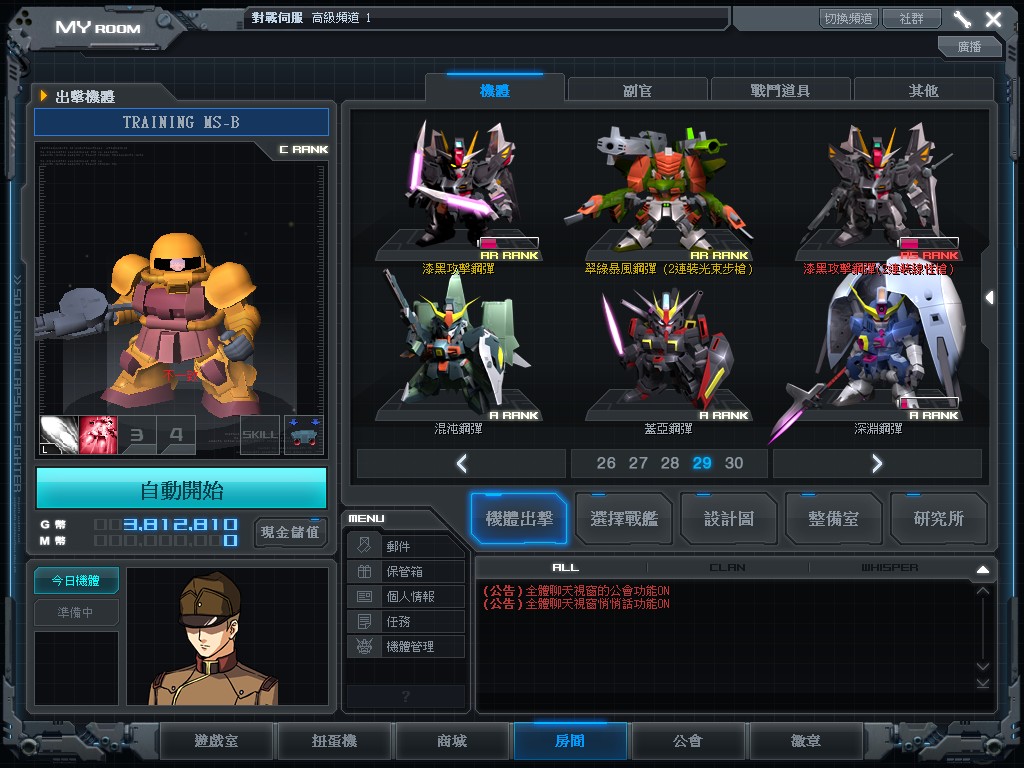Viewport: 1024px width, 768px height.
Task: Open the 整備室 maintenance room button
Action: click(833, 519)
